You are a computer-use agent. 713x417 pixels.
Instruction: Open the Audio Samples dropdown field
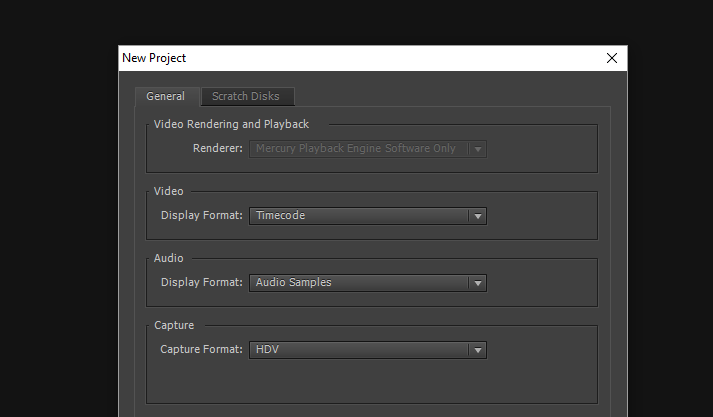(358, 283)
